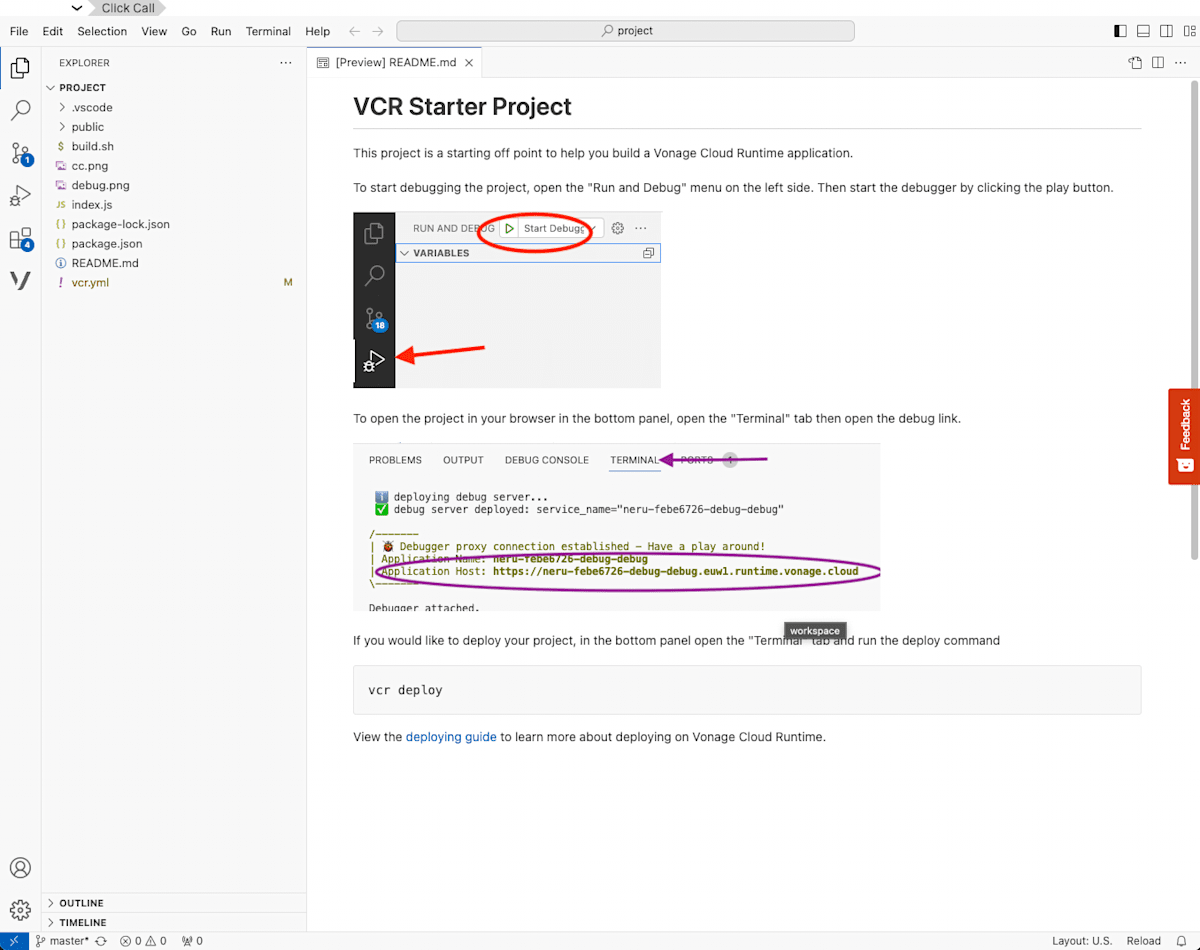The width and height of the screenshot is (1200, 950).
Task: Open the Manage gear icon
Action: (20, 910)
